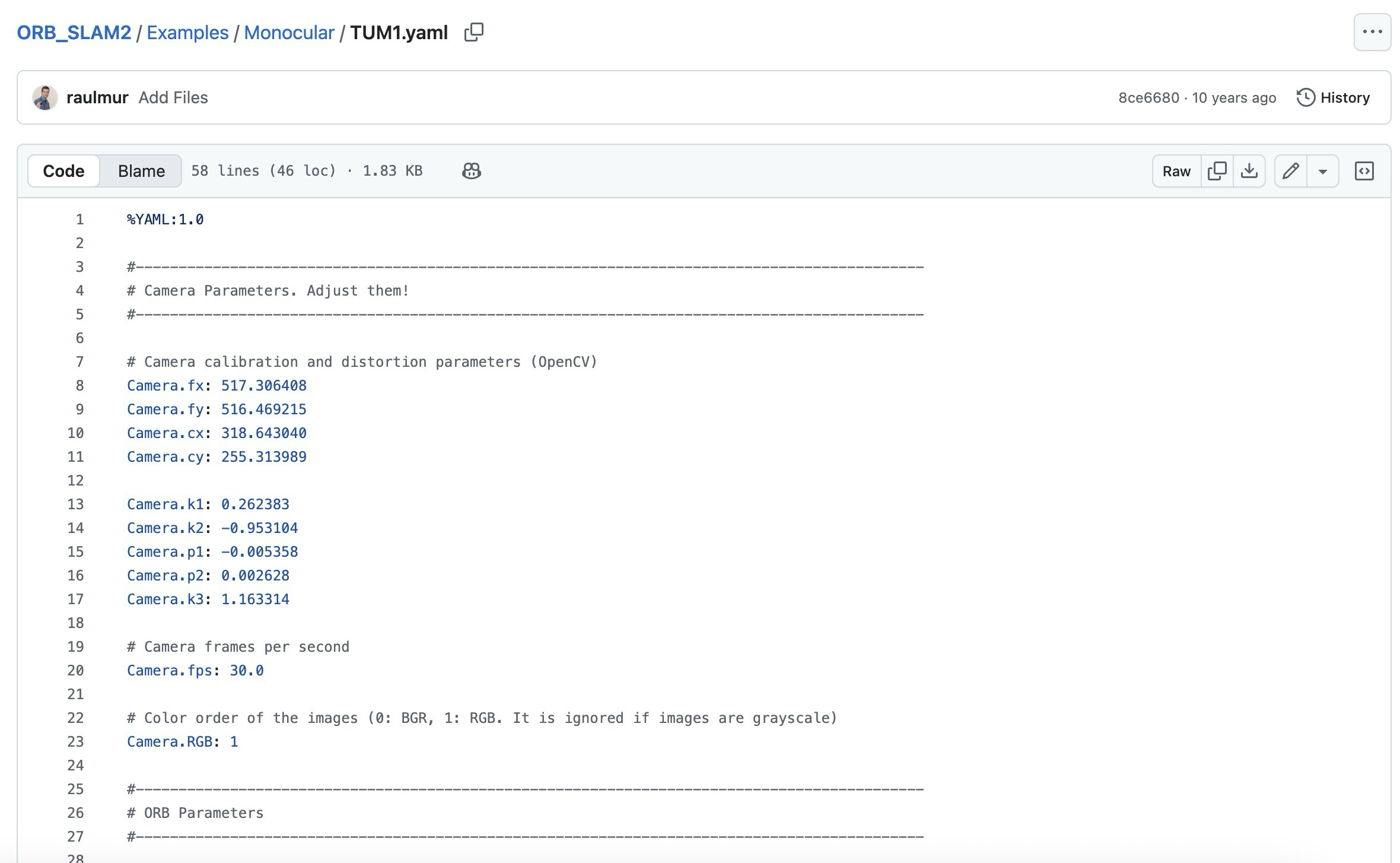Click the '# Camera frames per second' comment
Screen dimensions: 1400x863
point(238,647)
